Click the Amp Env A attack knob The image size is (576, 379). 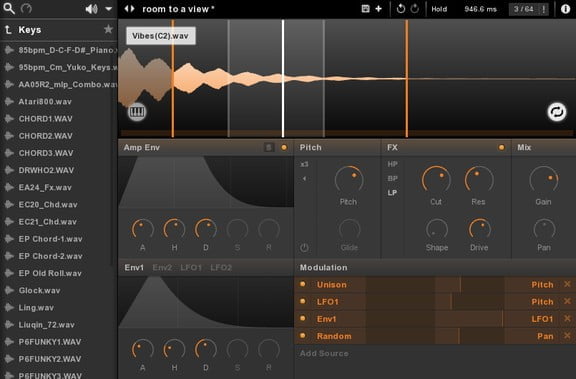click(x=143, y=230)
